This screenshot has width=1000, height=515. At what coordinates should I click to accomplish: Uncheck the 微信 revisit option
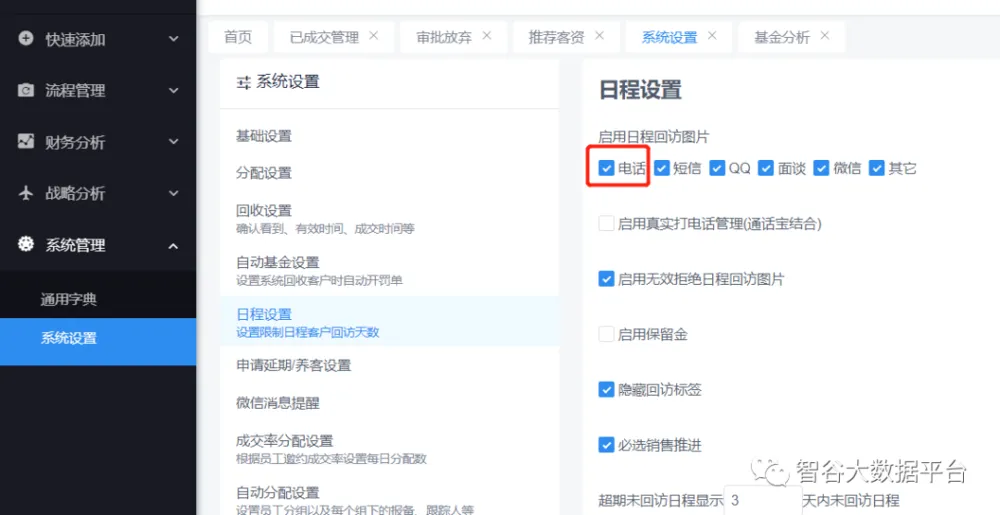click(821, 168)
